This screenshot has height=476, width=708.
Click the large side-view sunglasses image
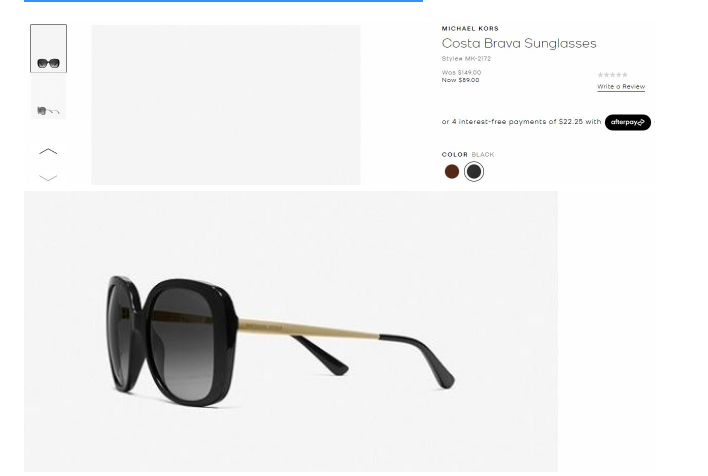pos(291,331)
